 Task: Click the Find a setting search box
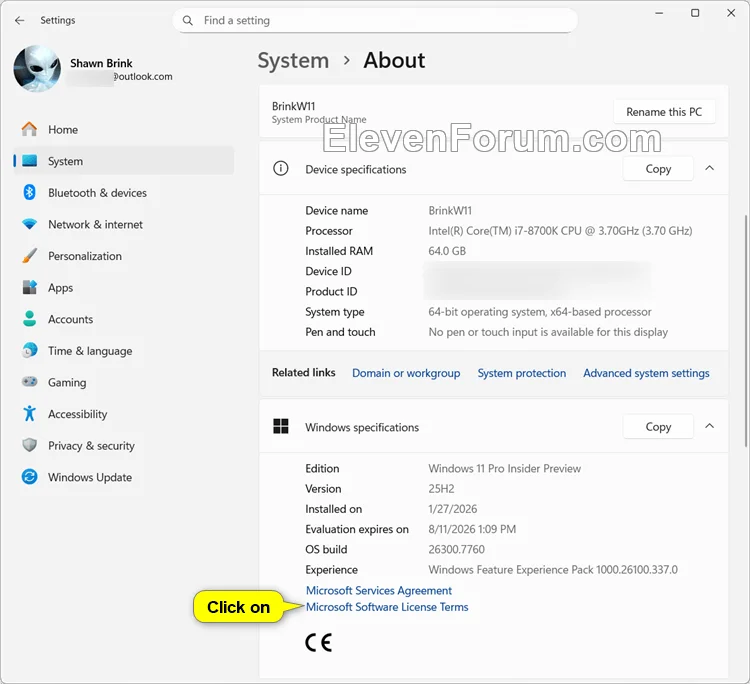[x=375, y=21]
